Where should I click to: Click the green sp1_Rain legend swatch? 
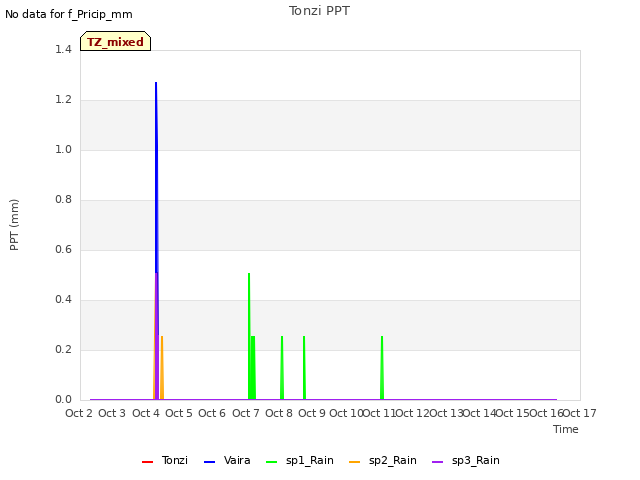271,462
